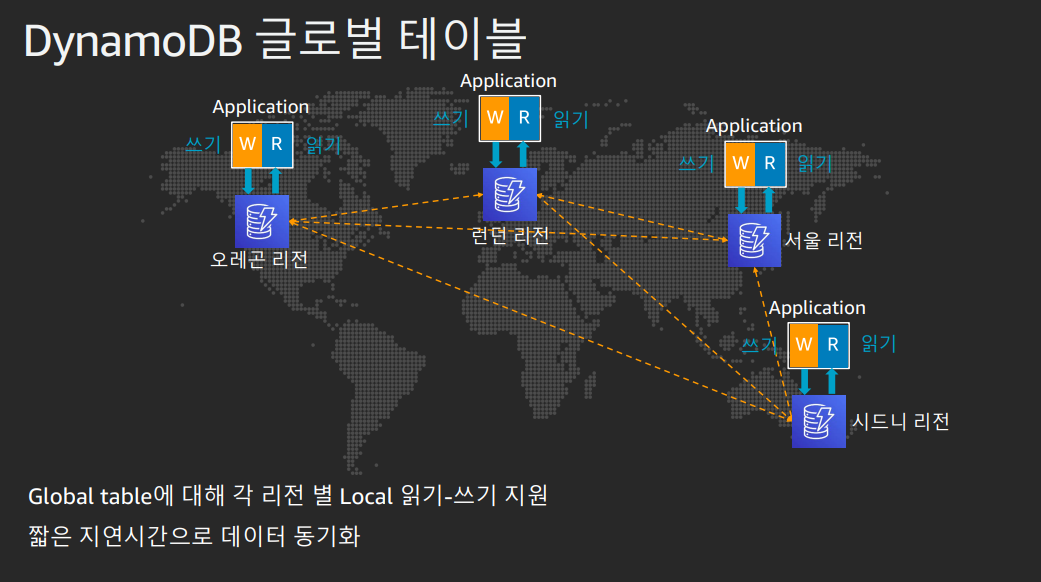This screenshot has width=1041, height=582.
Task: Click the line 짧은 지연시간으로 데이터 동기화
Action: pyautogui.click(x=194, y=536)
